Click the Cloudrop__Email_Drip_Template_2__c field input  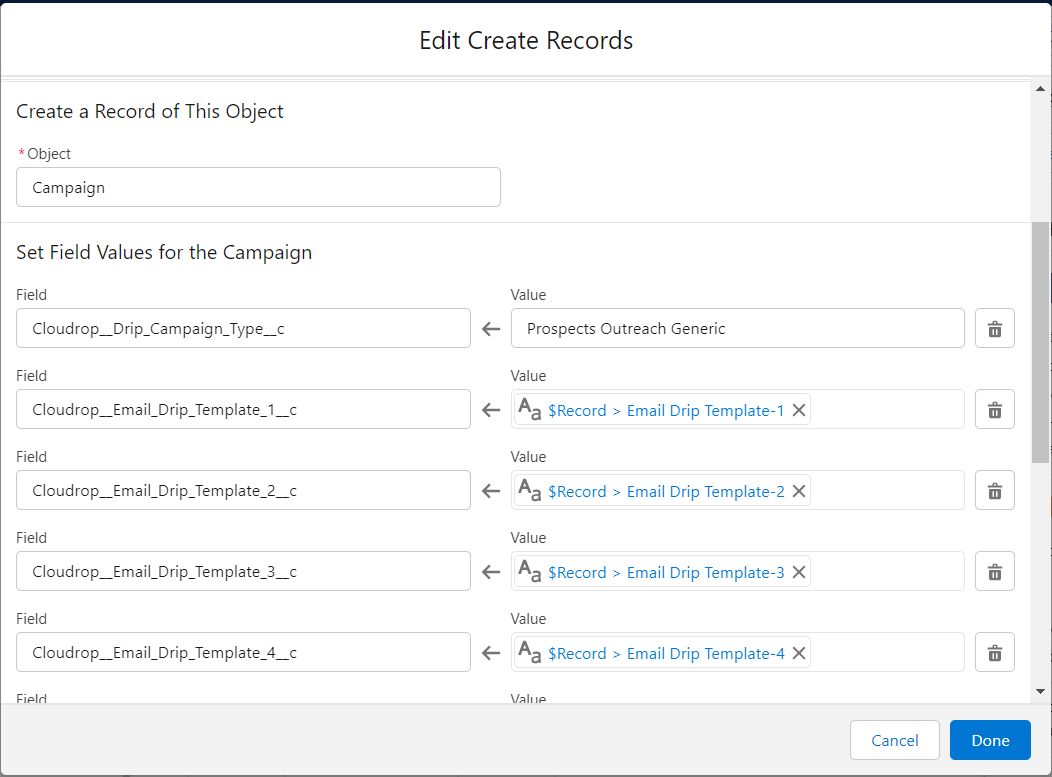coord(243,490)
